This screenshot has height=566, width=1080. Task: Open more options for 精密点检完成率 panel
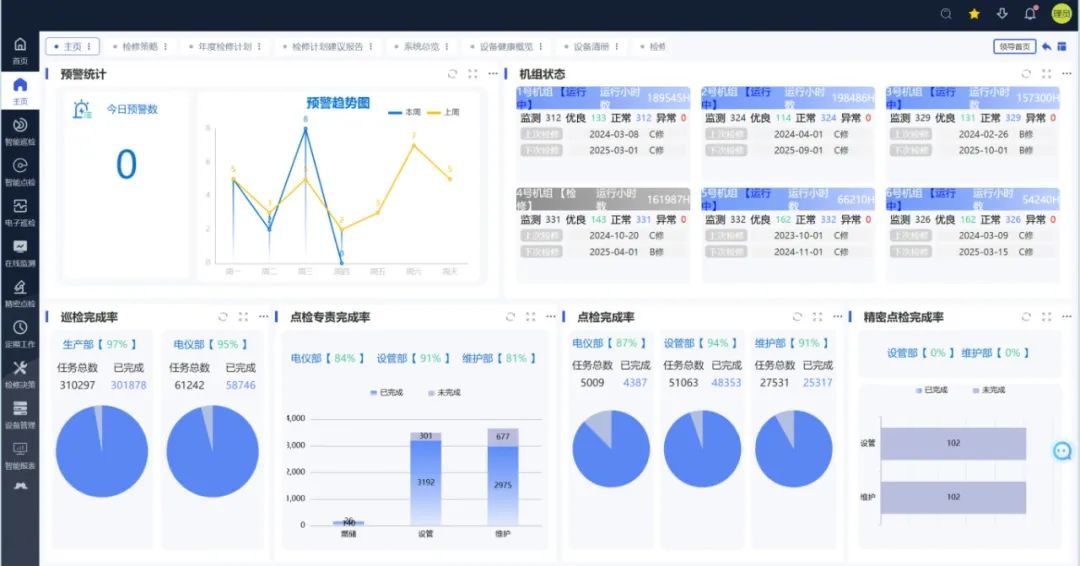point(1067,317)
